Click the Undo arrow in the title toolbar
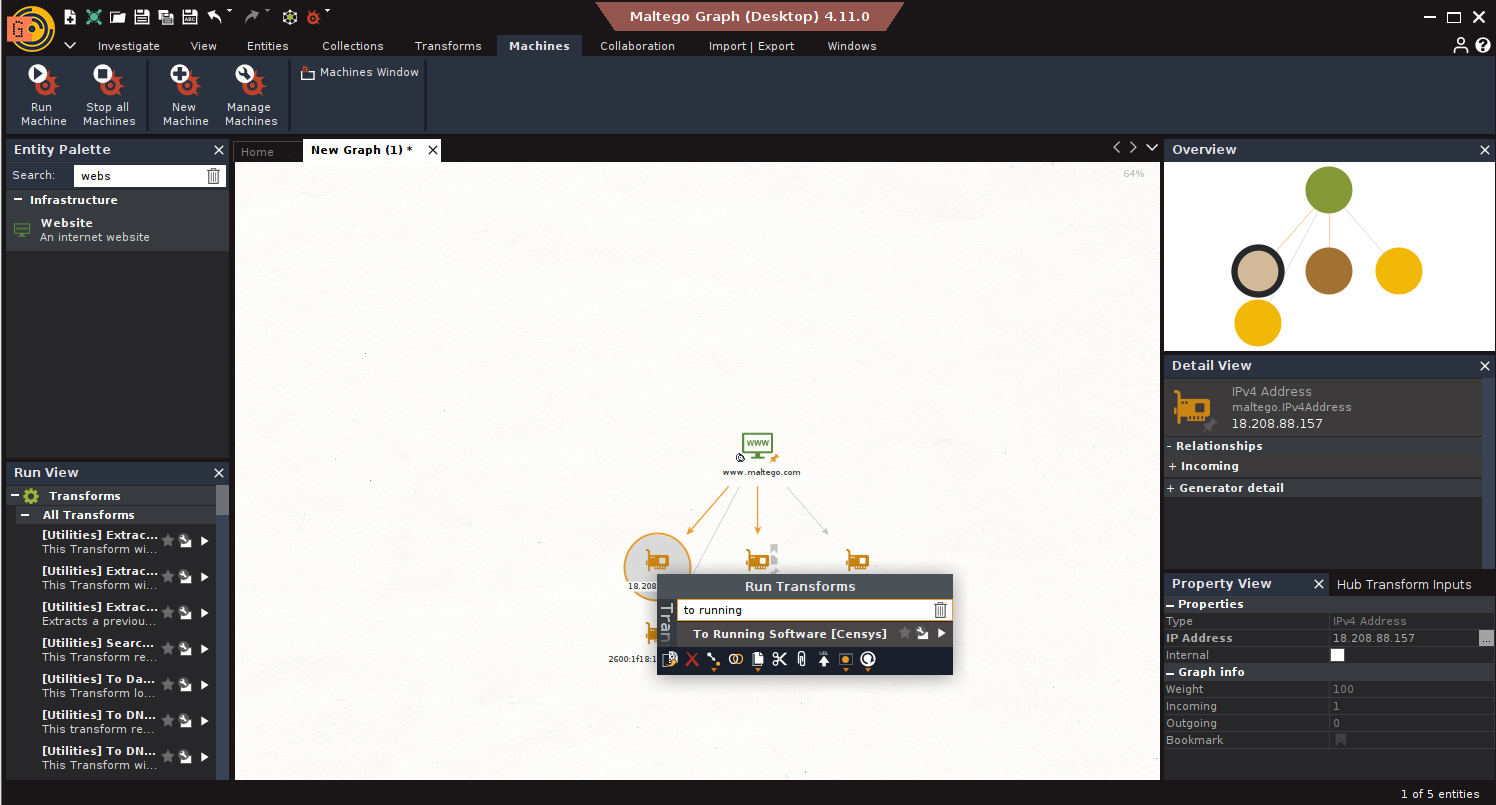The width and height of the screenshot is (1496, 805). point(215,17)
